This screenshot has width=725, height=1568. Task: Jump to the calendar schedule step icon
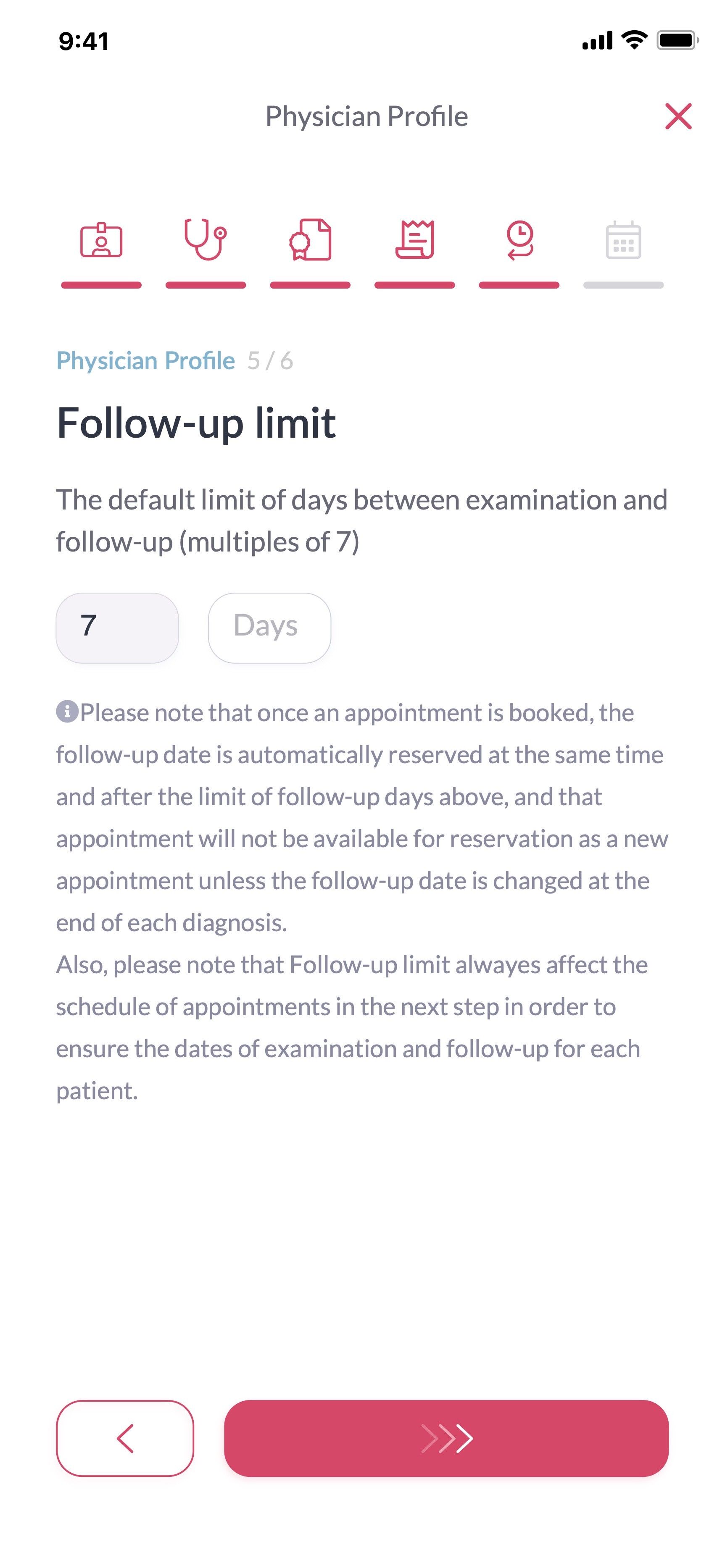(623, 240)
